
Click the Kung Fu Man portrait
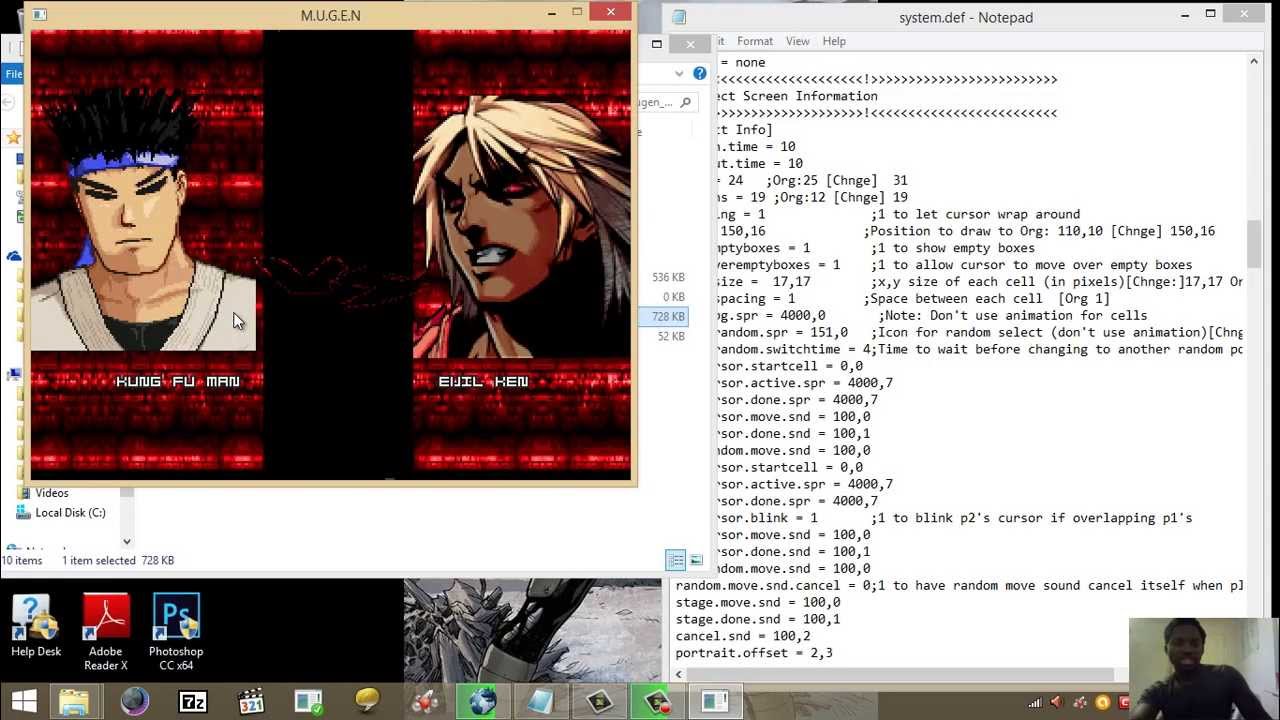(143, 220)
